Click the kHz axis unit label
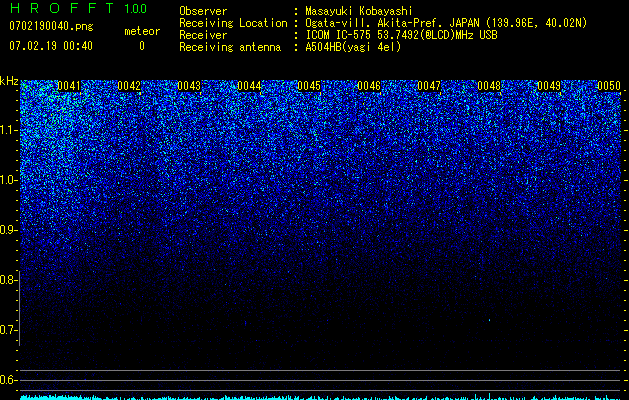 9,81
